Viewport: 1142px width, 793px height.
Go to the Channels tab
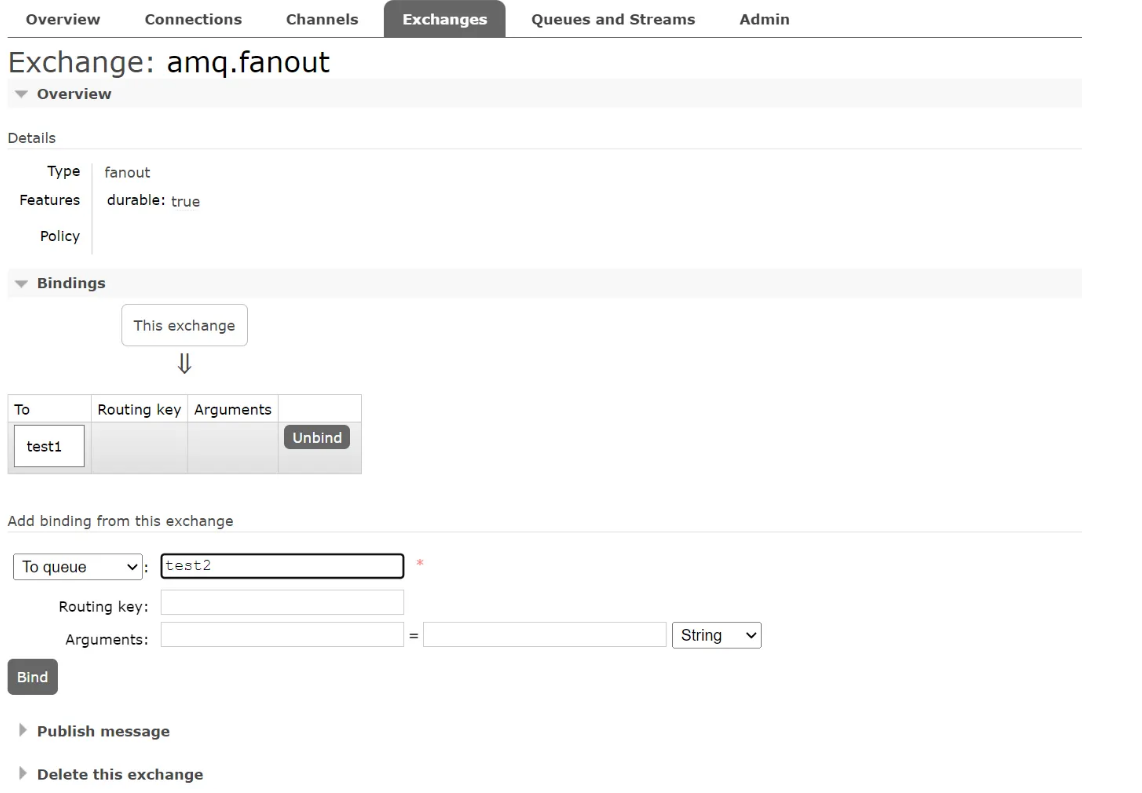321,19
